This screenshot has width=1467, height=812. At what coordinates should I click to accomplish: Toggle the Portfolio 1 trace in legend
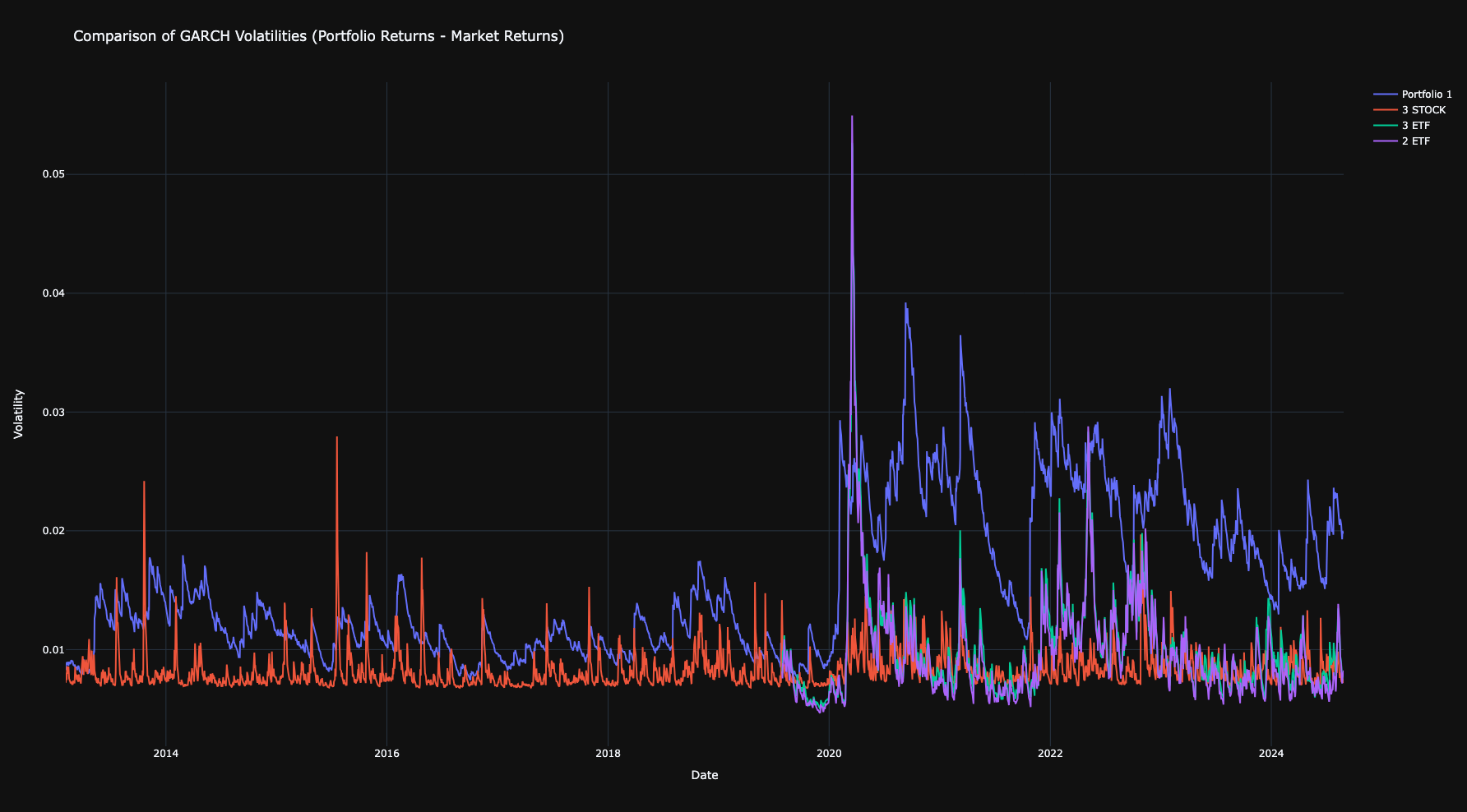(x=1413, y=95)
